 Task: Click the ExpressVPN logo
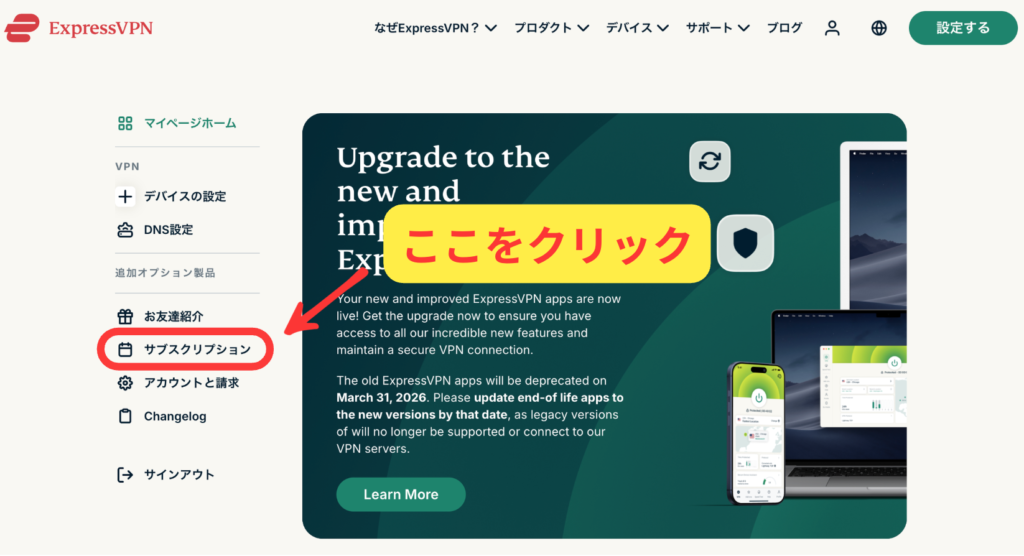pos(78,28)
